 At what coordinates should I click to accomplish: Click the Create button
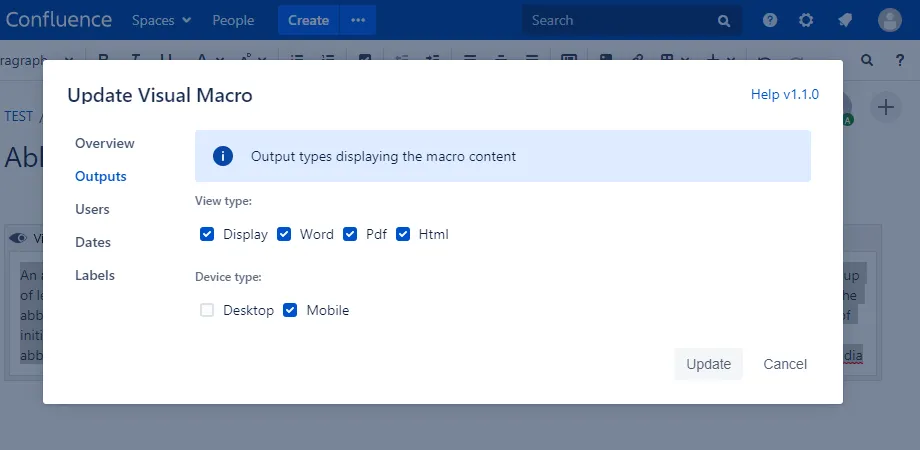[x=308, y=20]
